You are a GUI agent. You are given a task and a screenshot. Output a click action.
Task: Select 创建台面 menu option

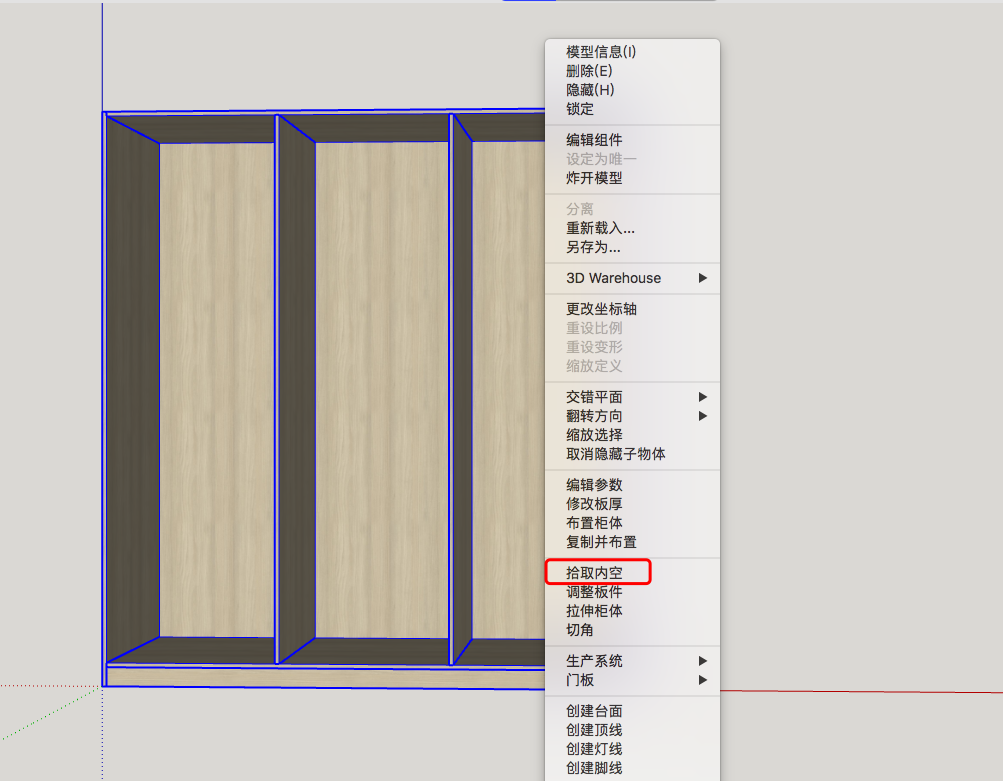pyautogui.click(x=594, y=711)
